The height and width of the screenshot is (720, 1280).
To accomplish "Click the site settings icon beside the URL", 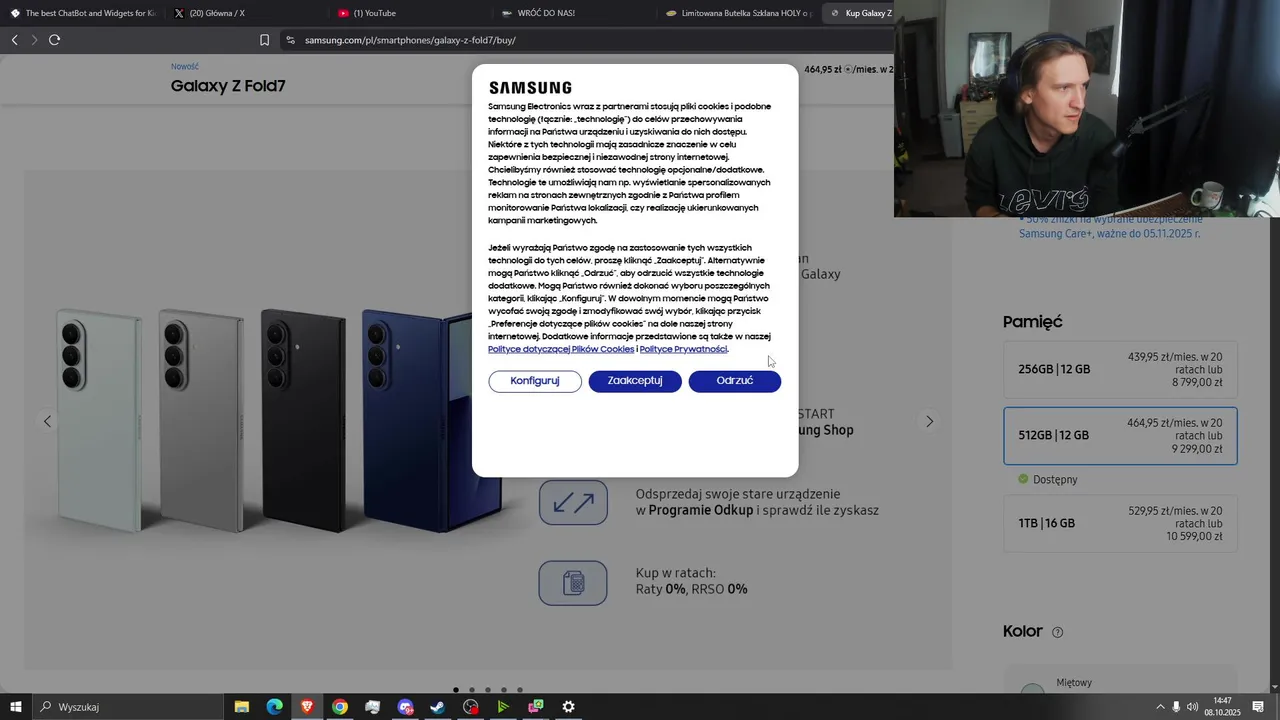I will pos(290,40).
